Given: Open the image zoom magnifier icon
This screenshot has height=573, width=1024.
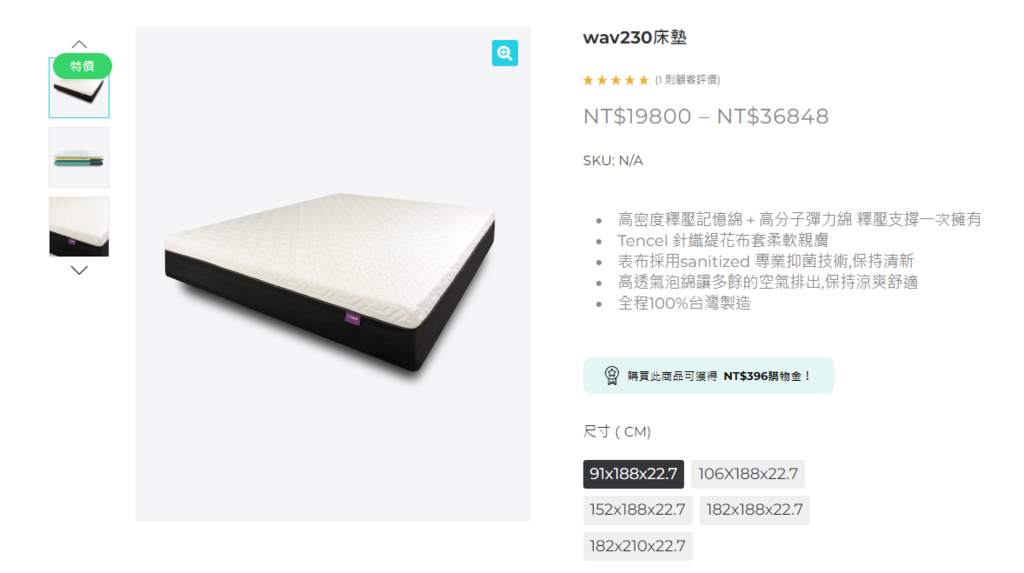Looking at the screenshot, I should [504, 53].
